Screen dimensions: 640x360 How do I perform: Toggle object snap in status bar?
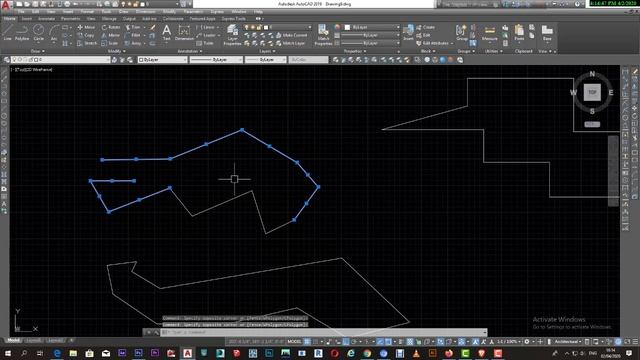click(388, 341)
